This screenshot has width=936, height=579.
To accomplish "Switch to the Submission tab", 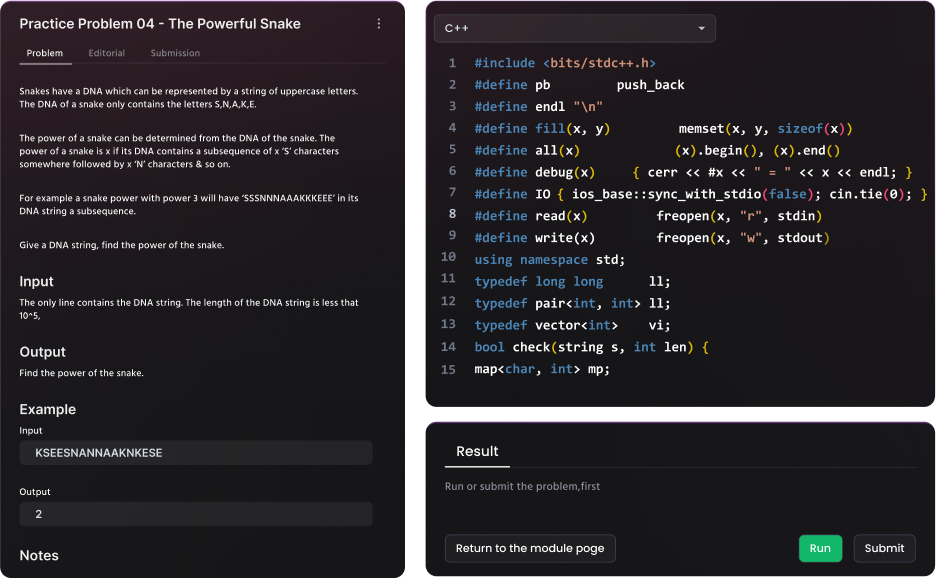I will click(x=175, y=53).
